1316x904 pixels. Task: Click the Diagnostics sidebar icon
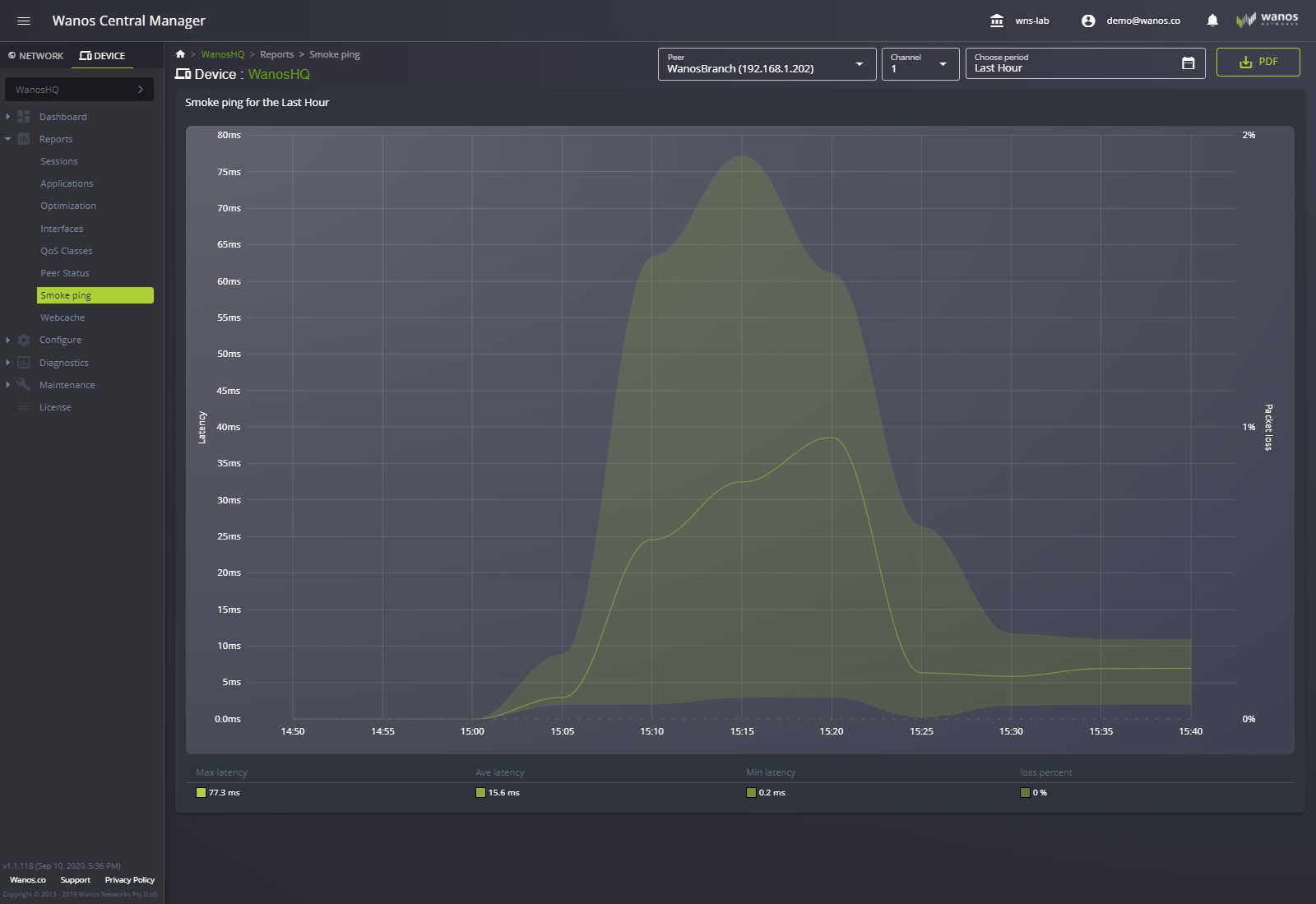click(24, 363)
